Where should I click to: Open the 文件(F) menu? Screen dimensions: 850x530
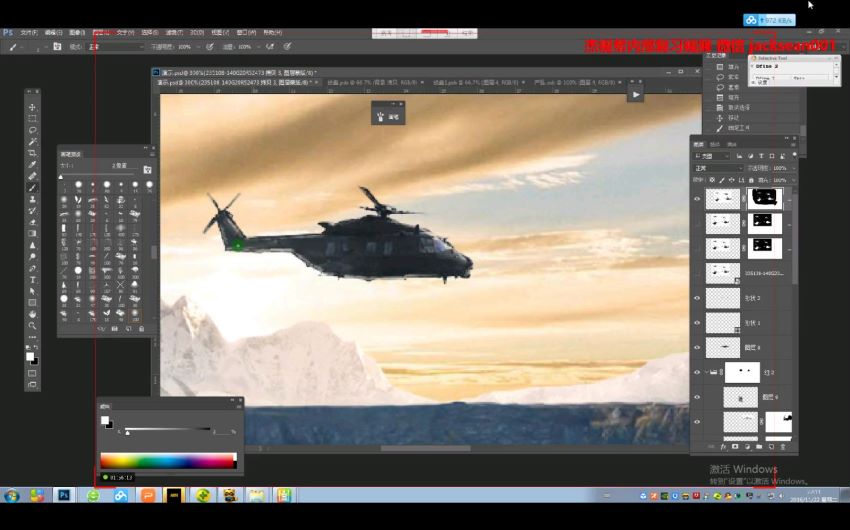(x=29, y=33)
